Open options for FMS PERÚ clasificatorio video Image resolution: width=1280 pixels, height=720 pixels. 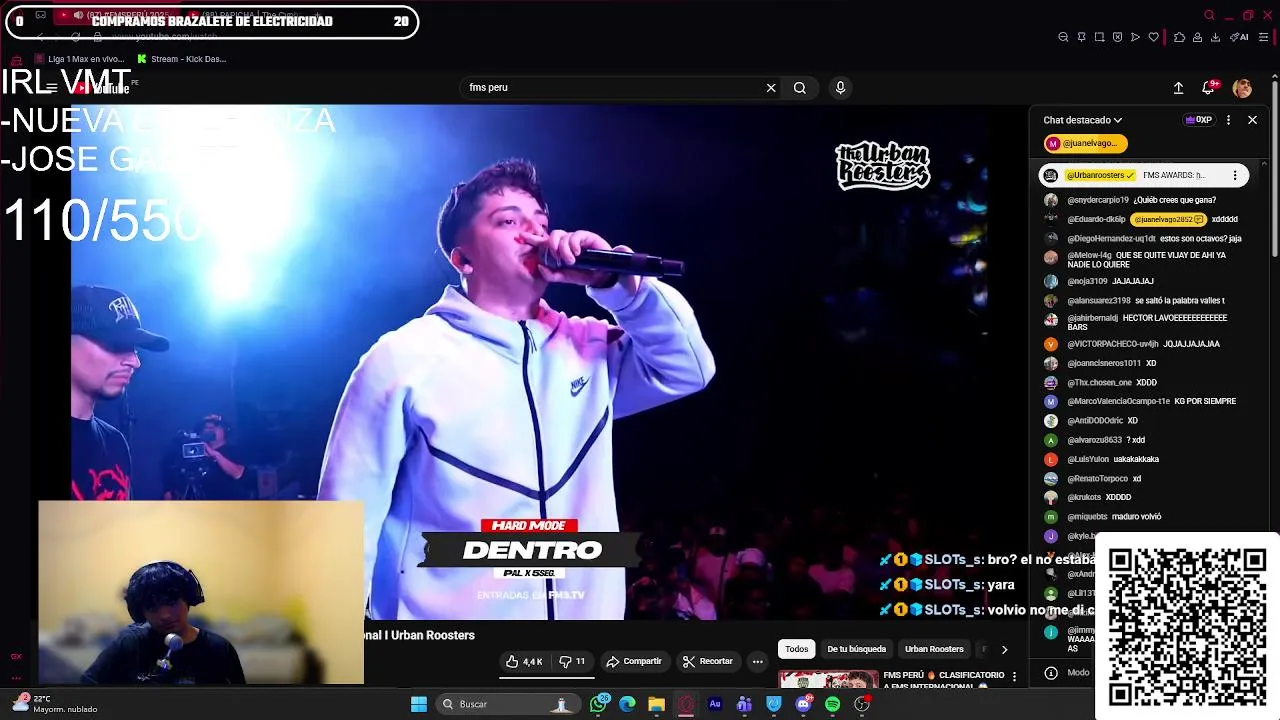(1014, 677)
